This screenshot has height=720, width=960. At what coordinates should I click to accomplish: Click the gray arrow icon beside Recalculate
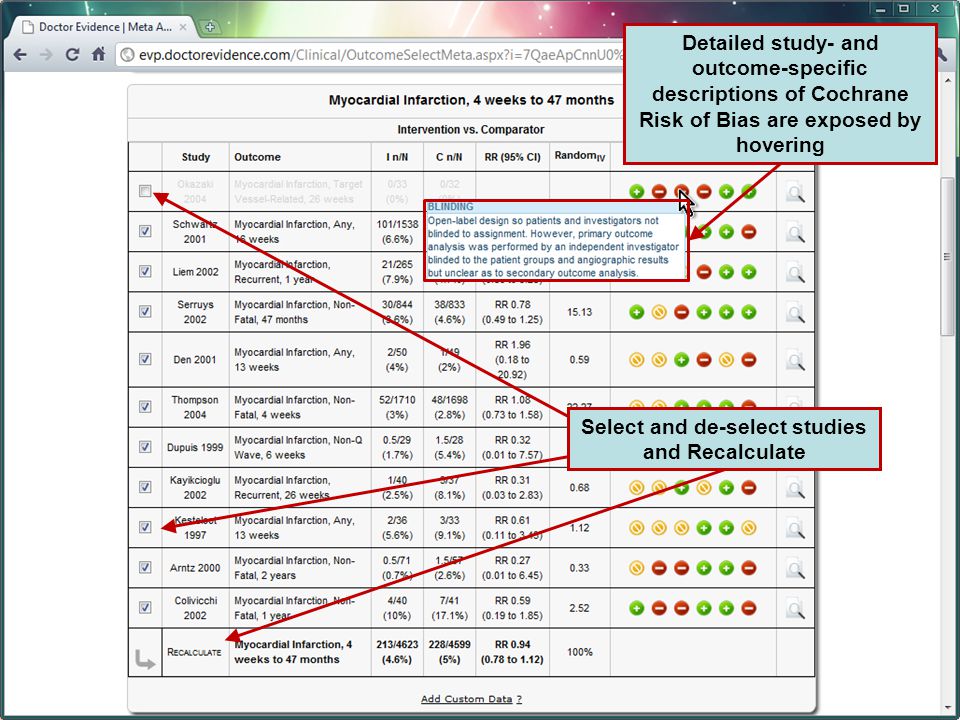[x=144, y=659]
